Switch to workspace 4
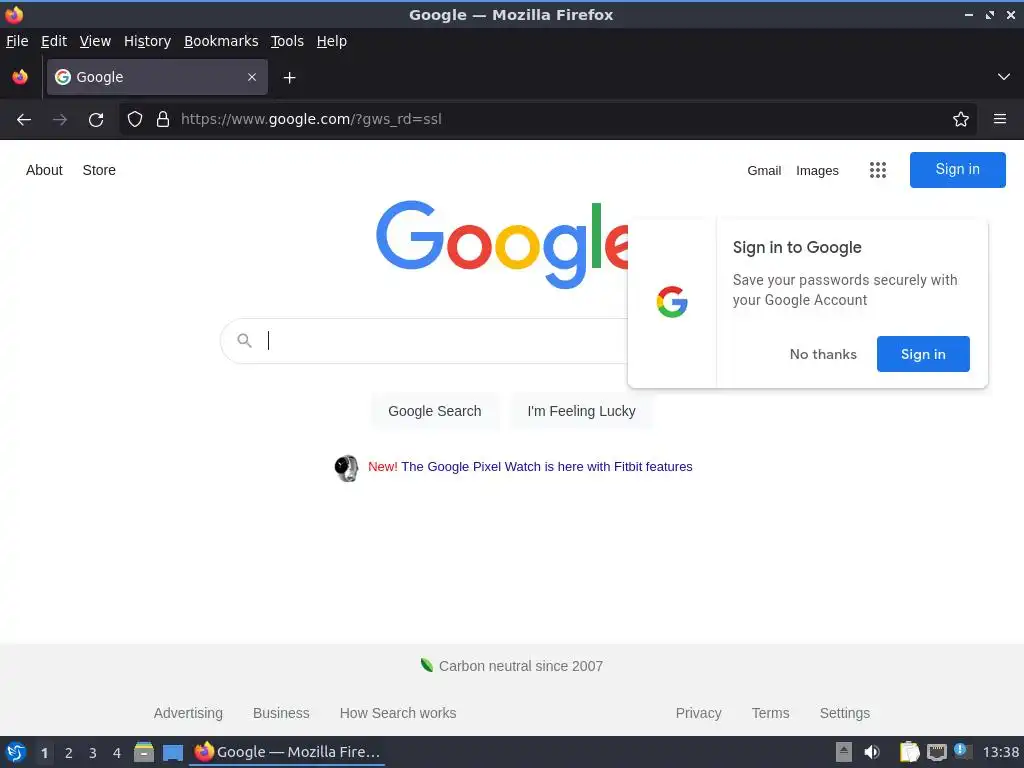The height and width of the screenshot is (768, 1024). pyautogui.click(x=117, y=753)
